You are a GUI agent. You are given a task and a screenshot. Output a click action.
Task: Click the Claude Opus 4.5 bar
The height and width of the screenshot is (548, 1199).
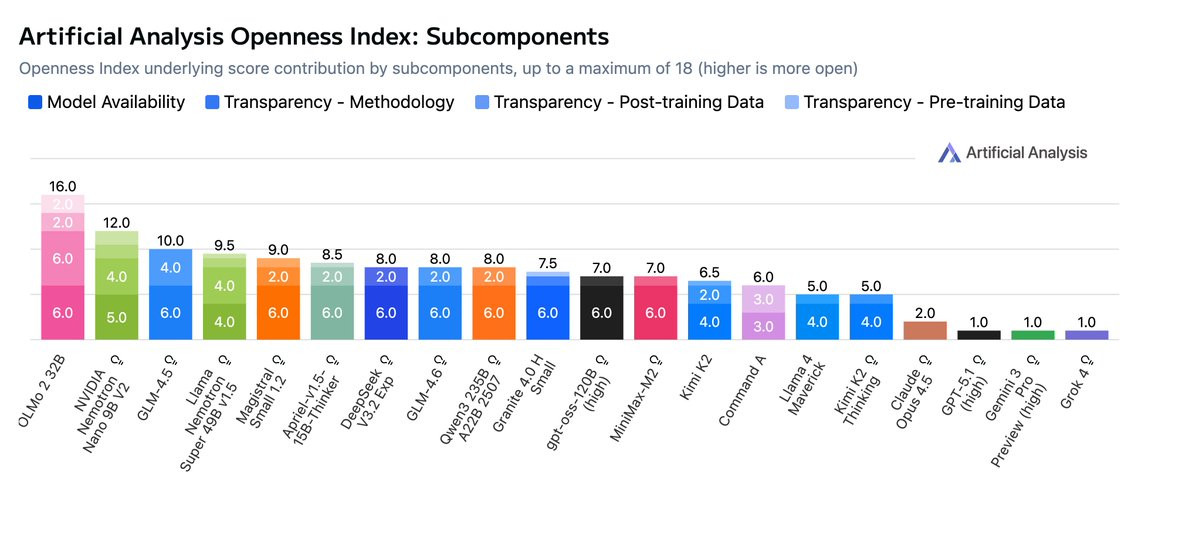coord(925,330)
